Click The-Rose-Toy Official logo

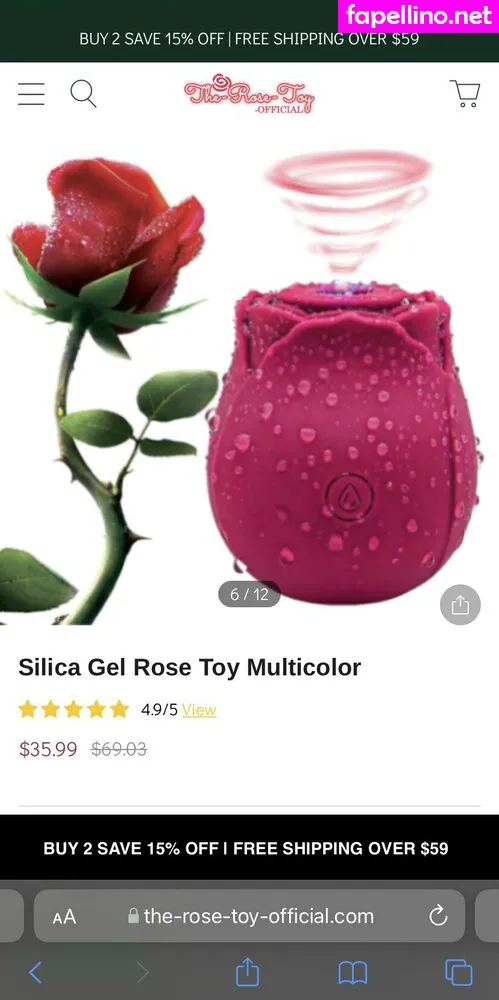tap(250, 94)
